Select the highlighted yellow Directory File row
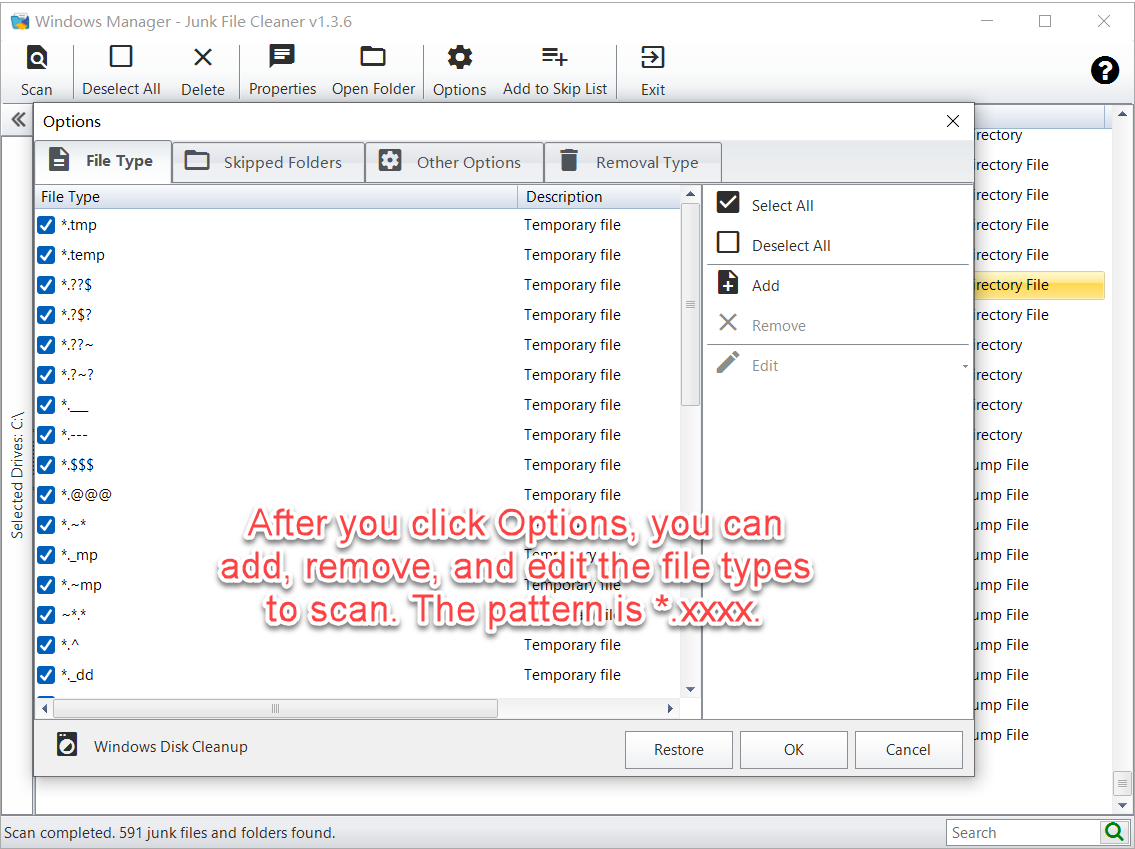 1039,285
